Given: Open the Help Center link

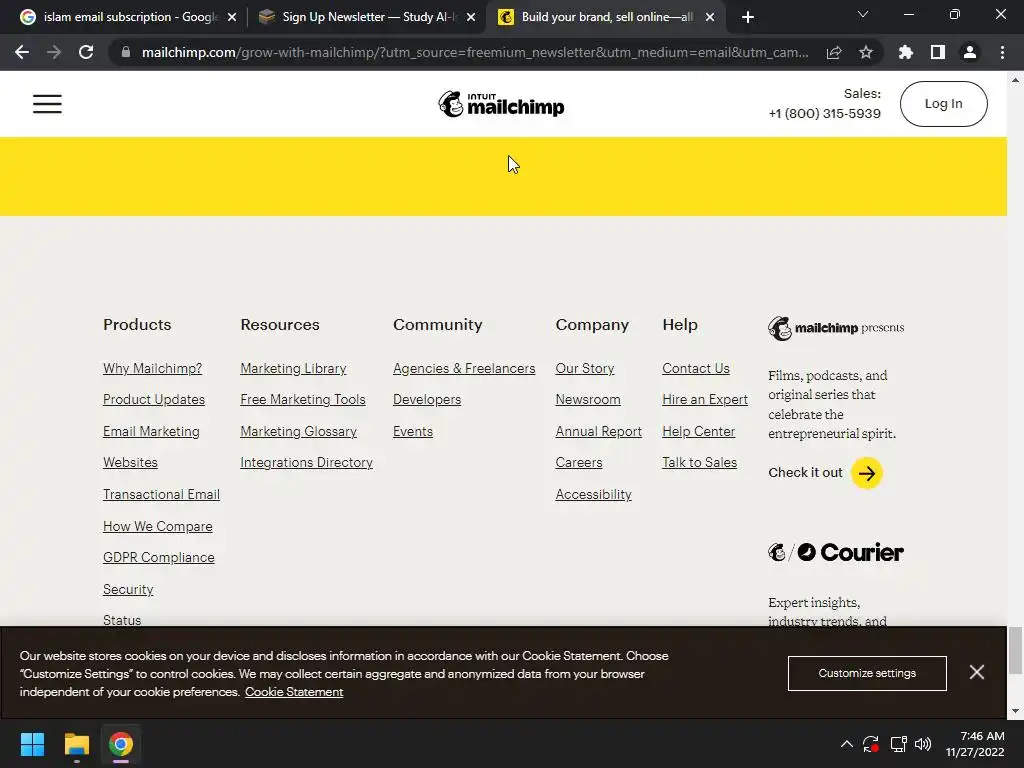Looking at the screenshot, I should [x=698, y=432].
